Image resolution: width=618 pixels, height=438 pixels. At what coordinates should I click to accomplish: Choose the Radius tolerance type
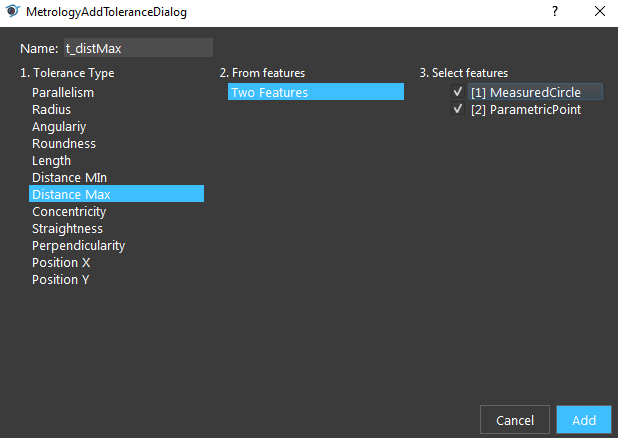(x=117, y=110)
